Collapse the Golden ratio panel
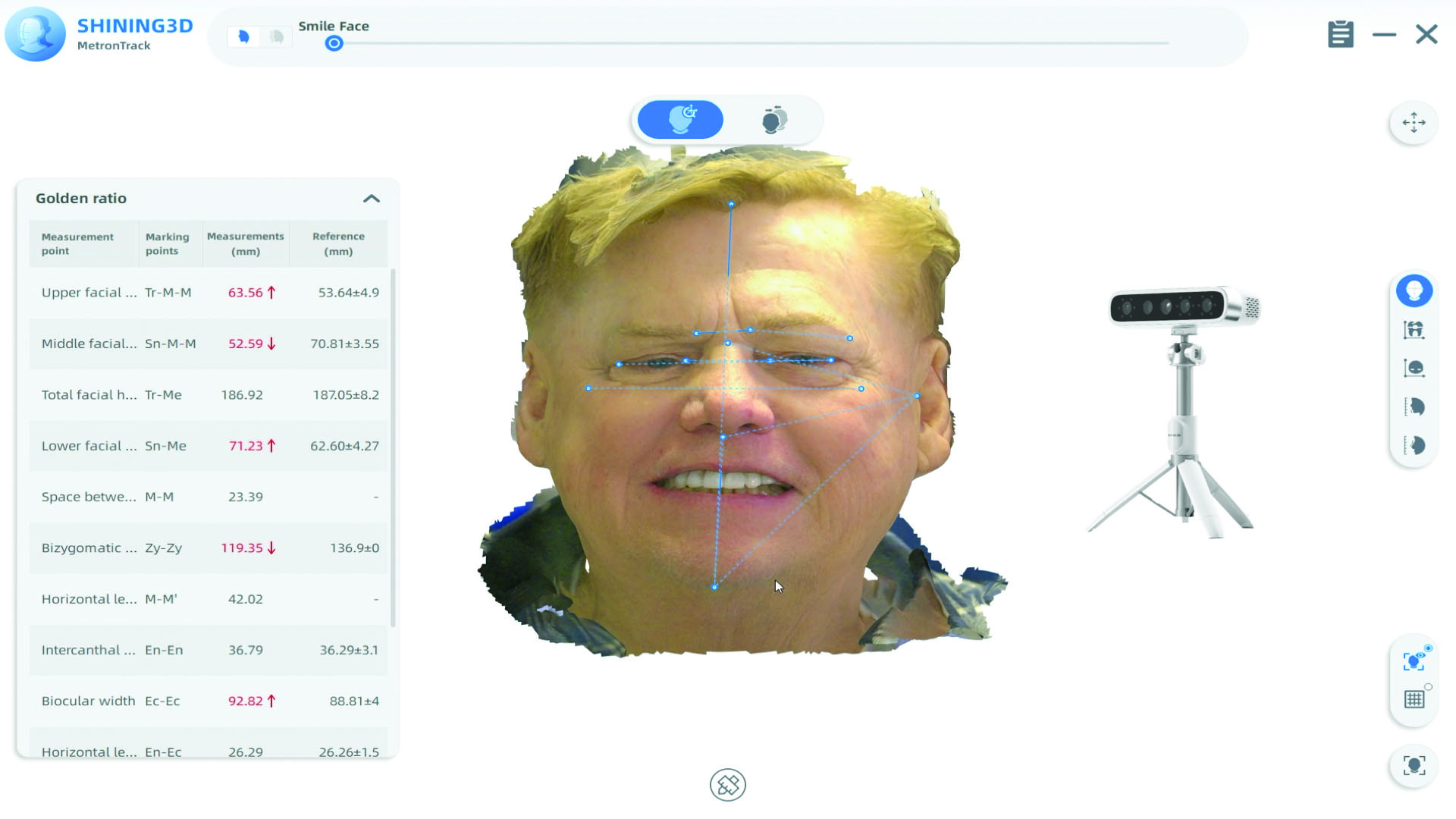This screenshot has width=1456, height=819. (371, 199)
